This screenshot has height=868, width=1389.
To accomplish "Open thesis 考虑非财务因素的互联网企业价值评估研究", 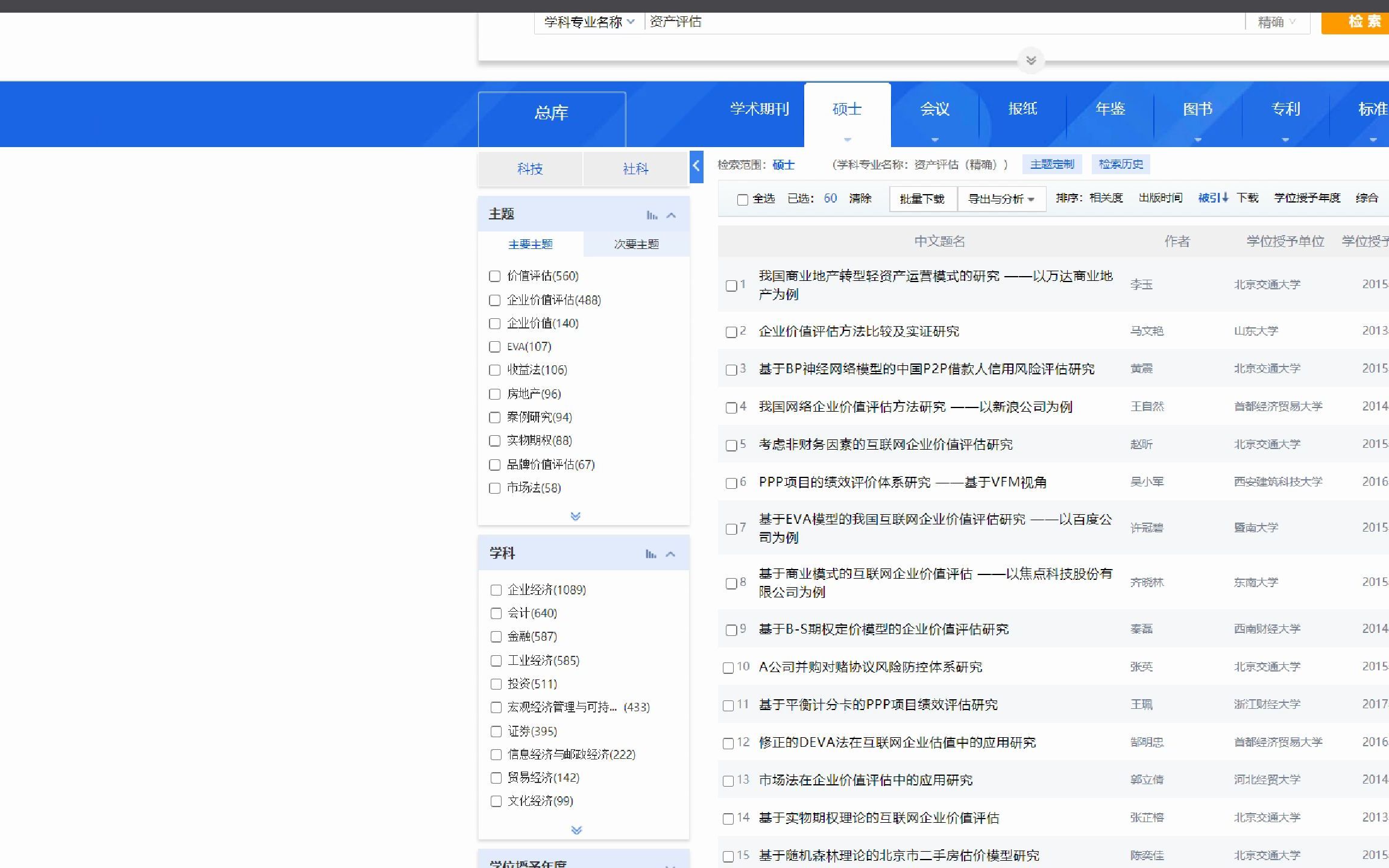I will click(x=886, y=444).
